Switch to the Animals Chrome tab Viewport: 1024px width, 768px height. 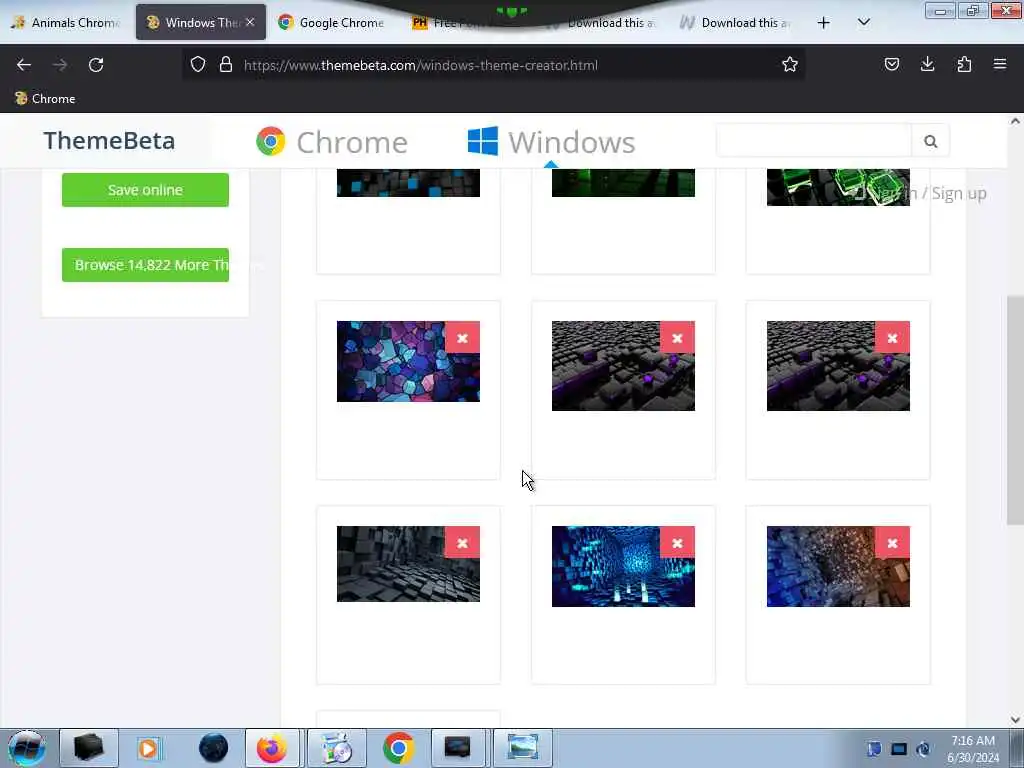point(67,22)
